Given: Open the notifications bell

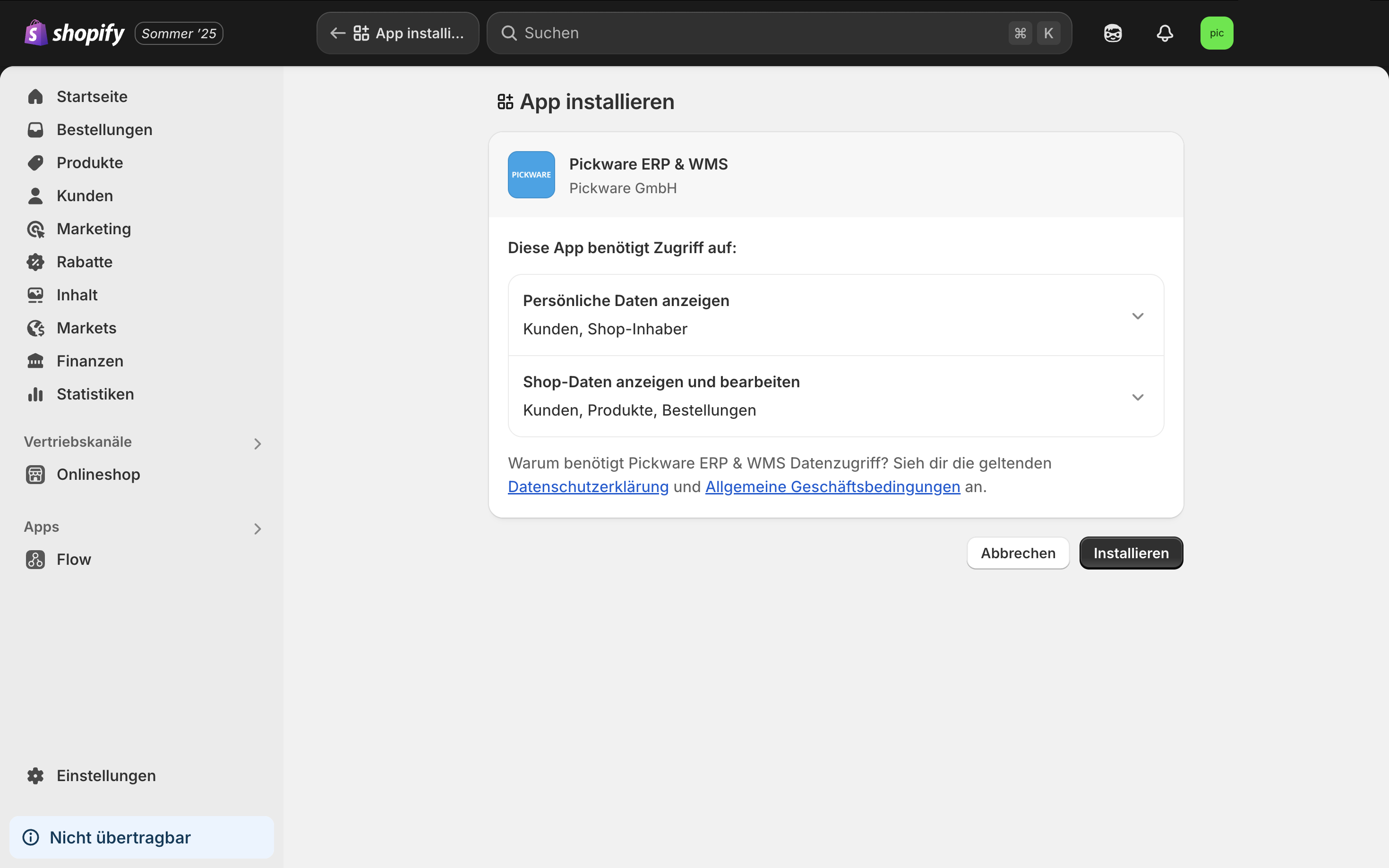Looking at the screenshot, I should [1164, 34].
